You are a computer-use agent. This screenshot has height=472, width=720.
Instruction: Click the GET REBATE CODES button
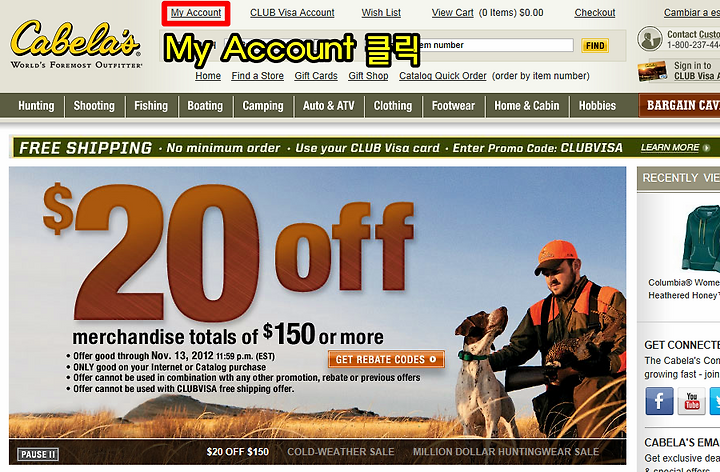pyautogui.click(x=386, y=360)
